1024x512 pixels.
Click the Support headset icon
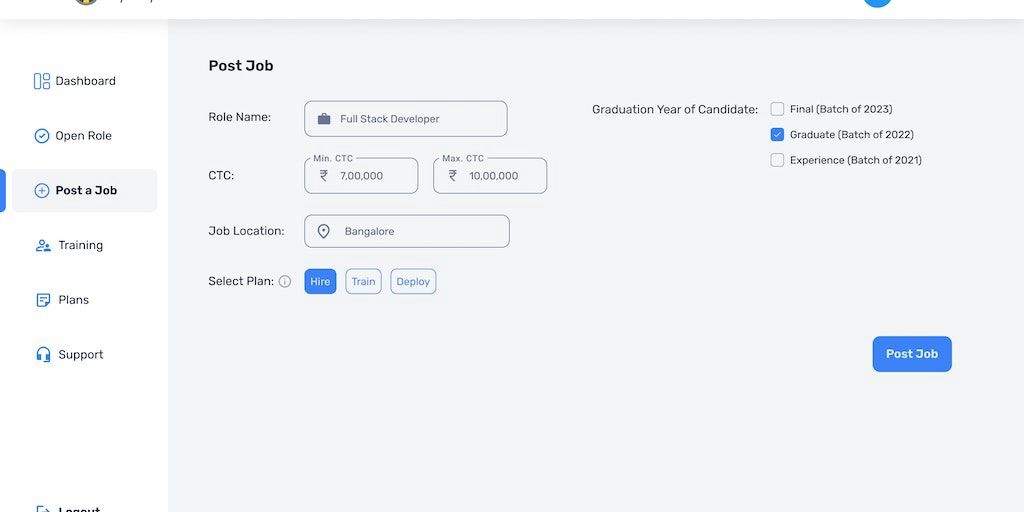(x=43, y=355)
